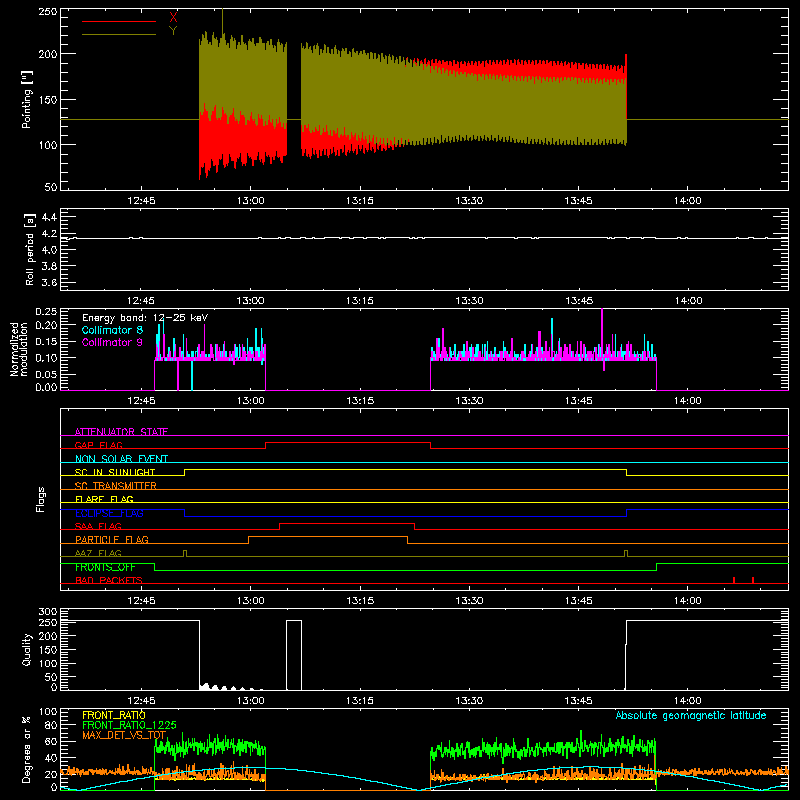Click the 13:00 tick under Roll period plot
The height and width of the screenshot is (800, 800).
click(x=251, y=301)
